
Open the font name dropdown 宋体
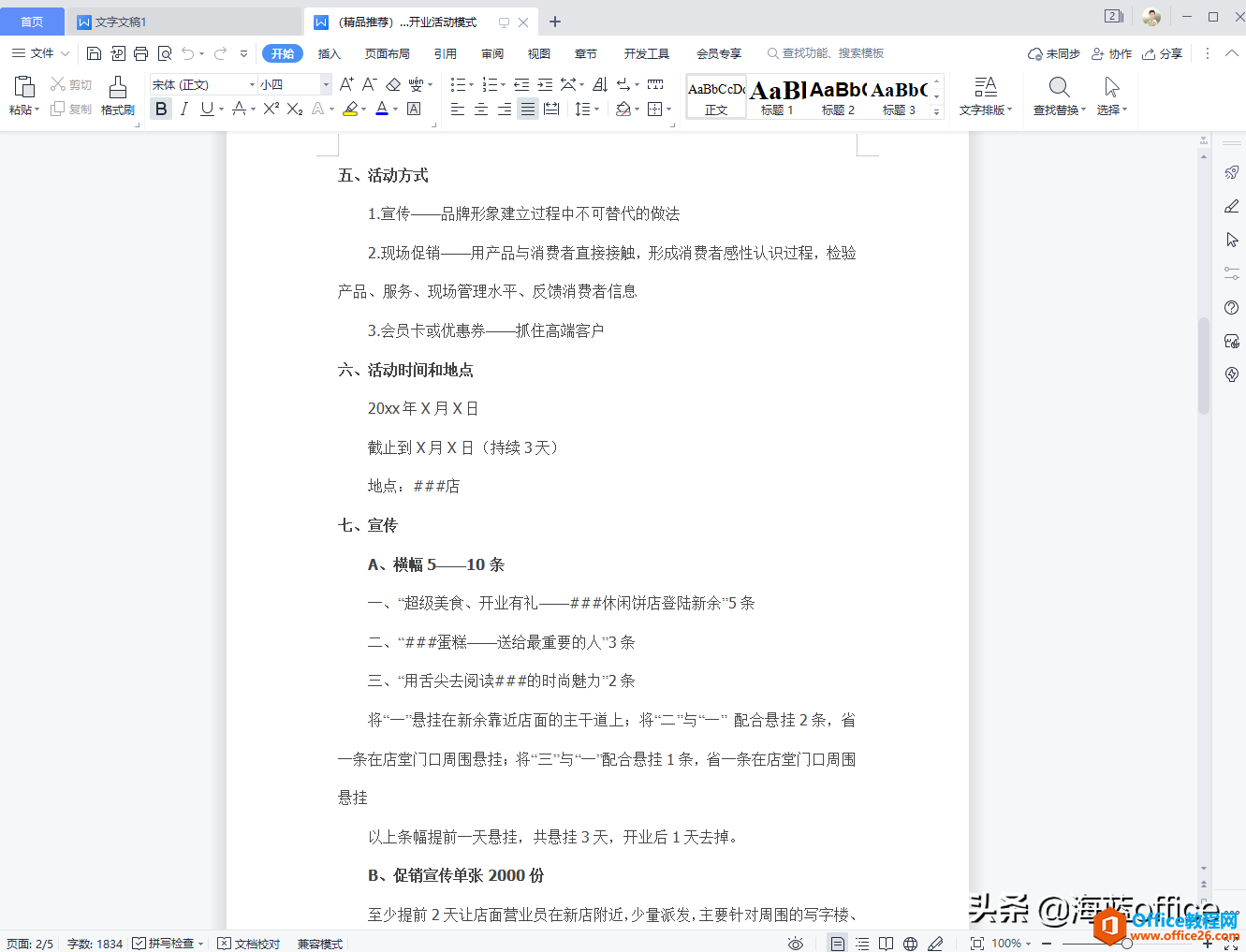[252, 84]
